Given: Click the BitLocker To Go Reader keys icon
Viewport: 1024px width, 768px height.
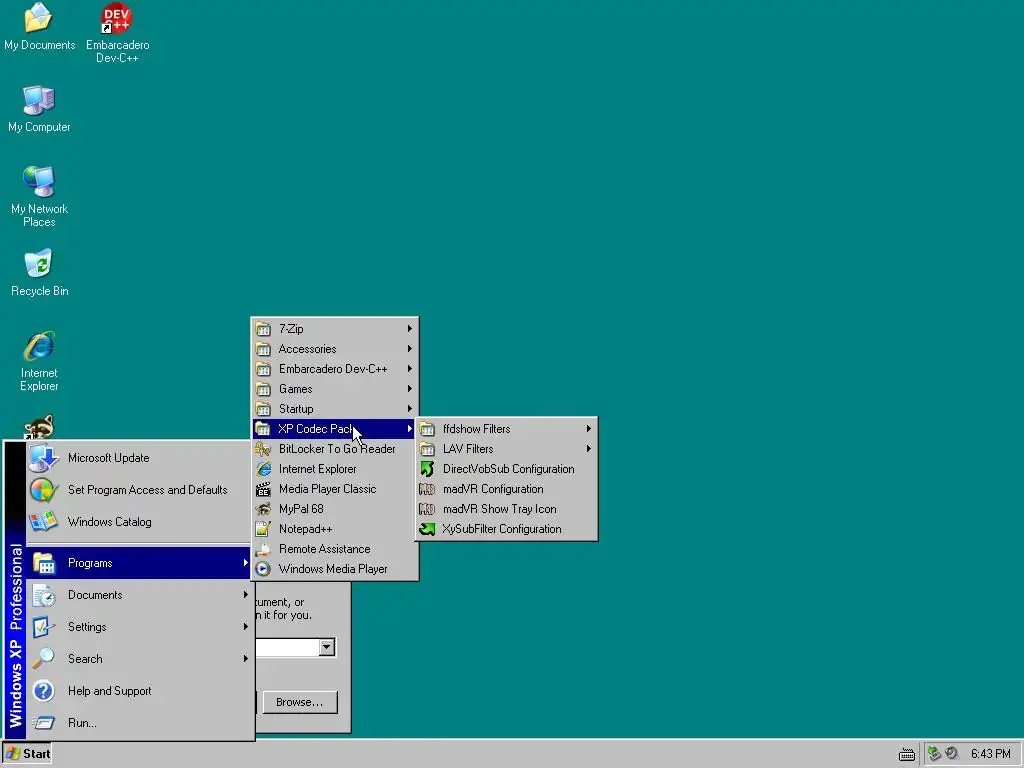Looking at the screenshot, I should (x=263, y=449).
